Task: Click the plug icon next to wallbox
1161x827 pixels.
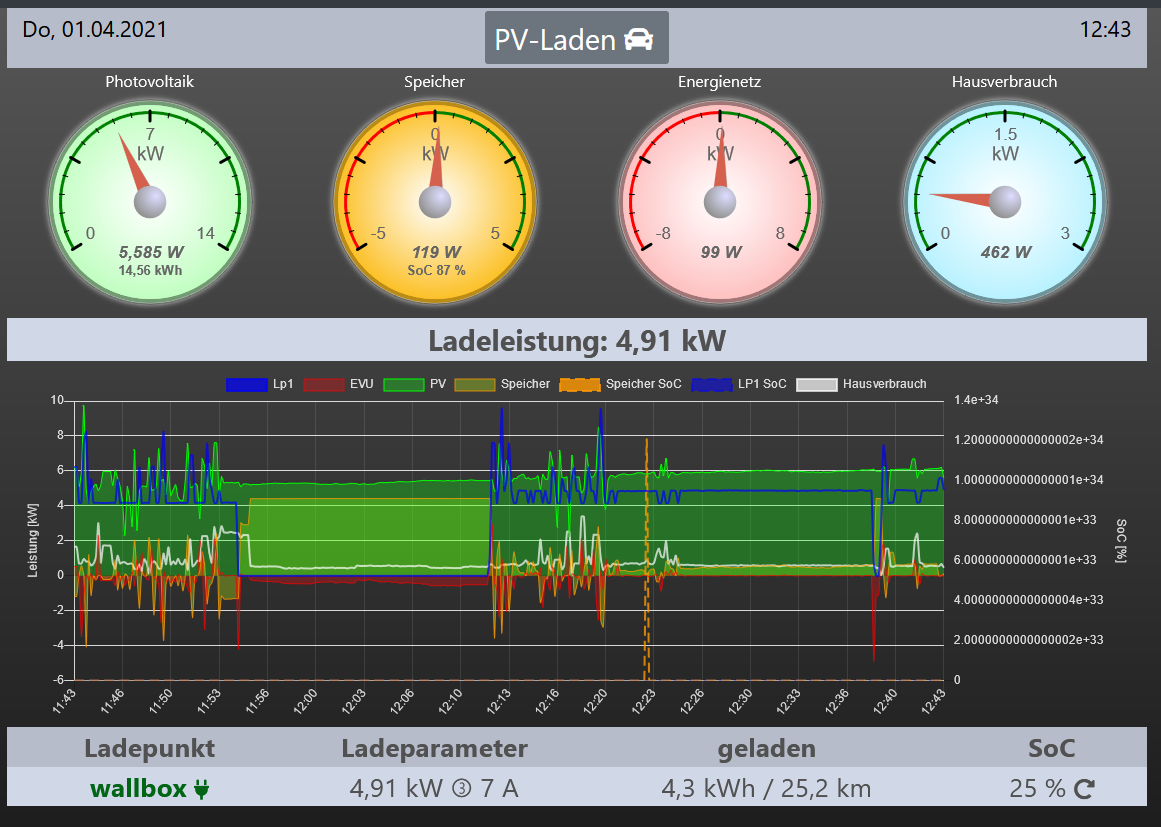Action: click(202, 789)
